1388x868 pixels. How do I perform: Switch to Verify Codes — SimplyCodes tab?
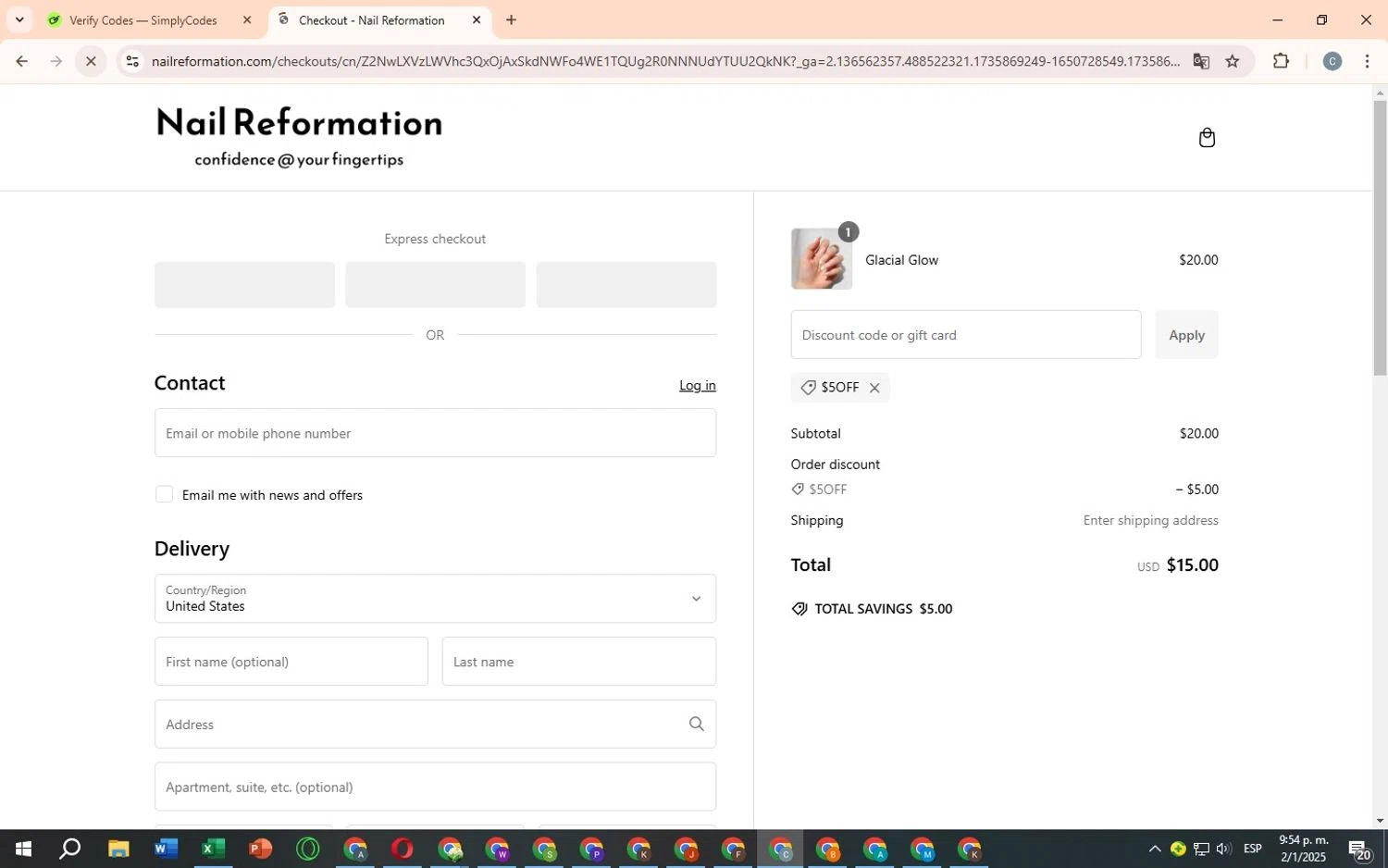pos(143,19)
